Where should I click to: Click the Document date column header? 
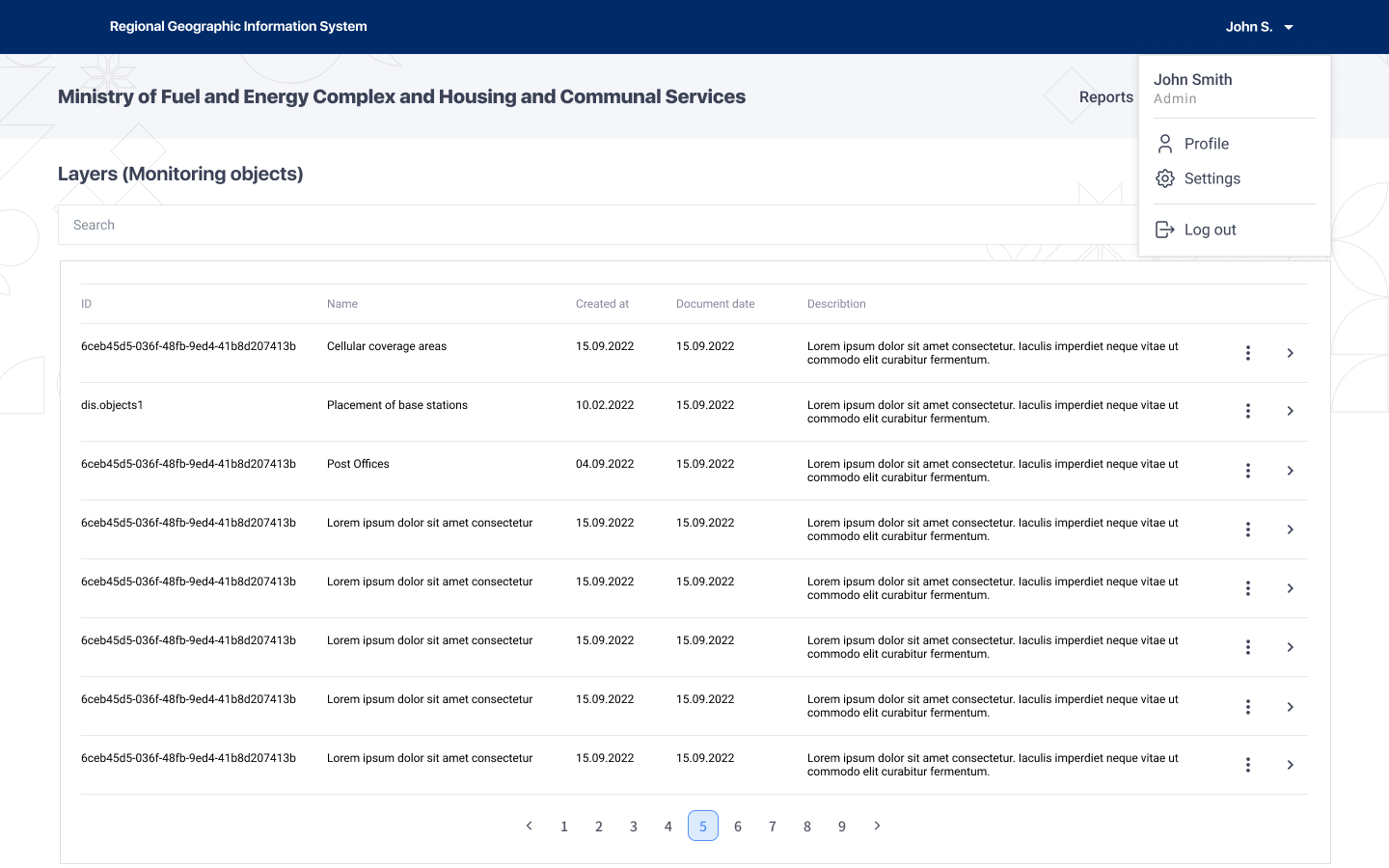point(716,304)
